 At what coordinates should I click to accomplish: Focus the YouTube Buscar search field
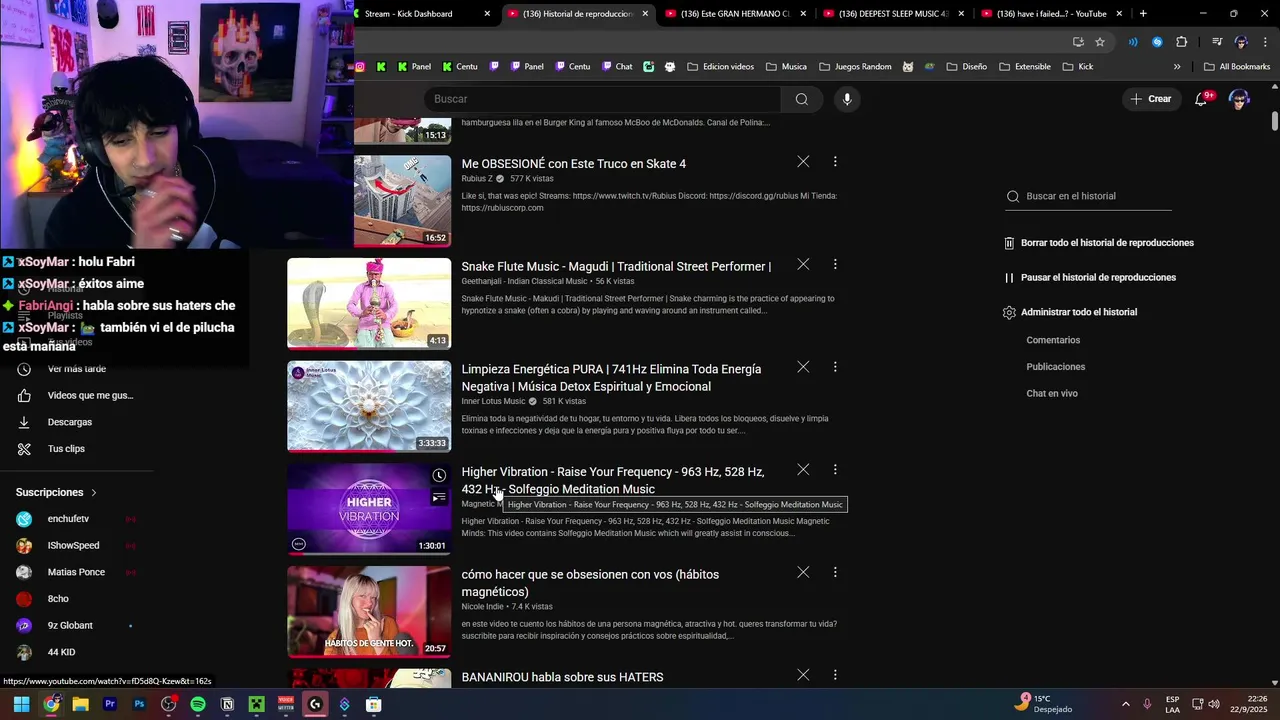(x=602, y=99)
